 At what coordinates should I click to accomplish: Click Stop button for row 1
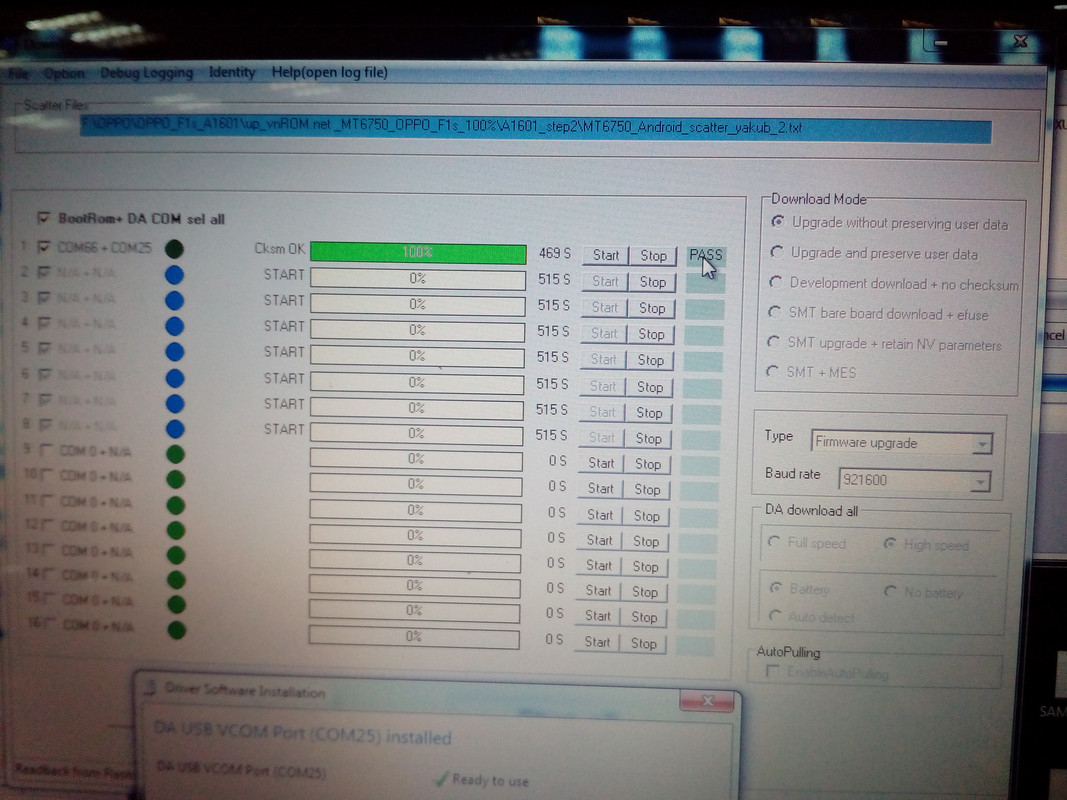pos(653,256)
